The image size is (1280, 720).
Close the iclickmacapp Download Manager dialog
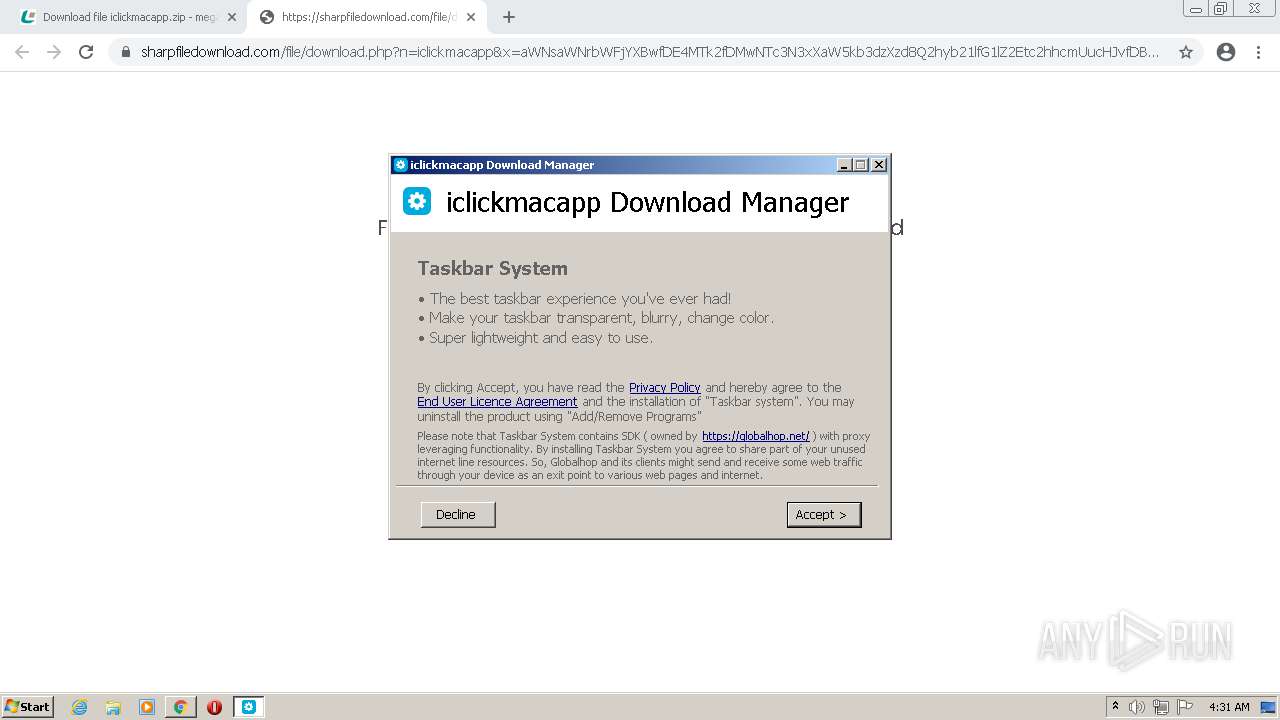[879, 165]
